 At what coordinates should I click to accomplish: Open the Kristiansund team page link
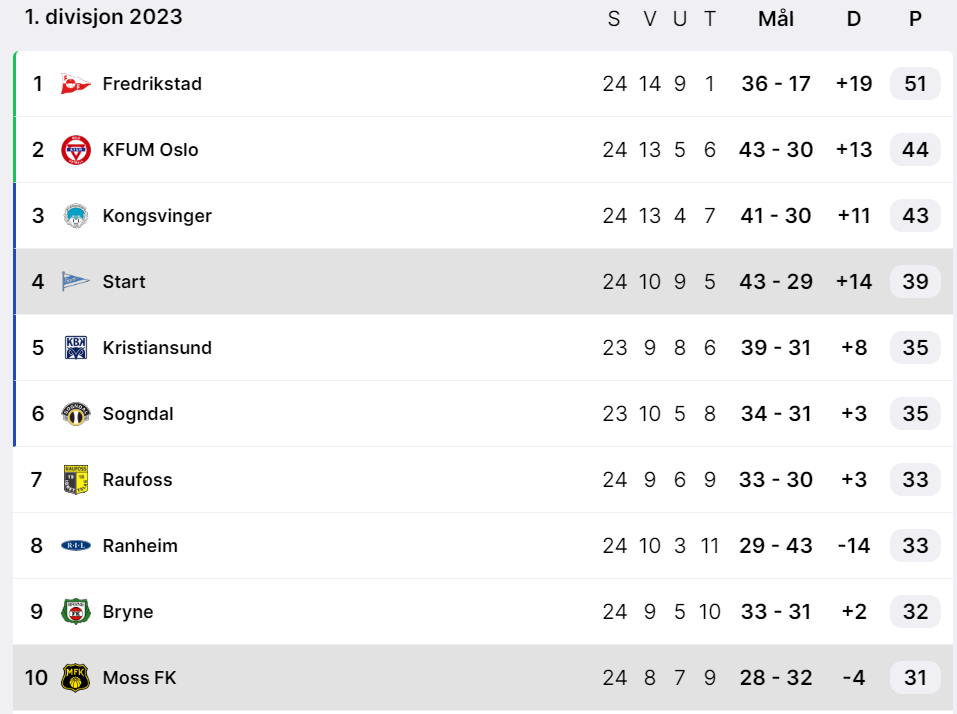(157, 348)
